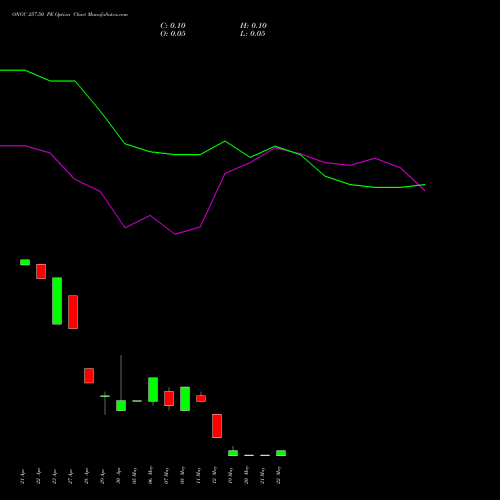This screenshot has width=500, height=500.
Task: Select the green candle above 06 May
Action: click(x=153, y=390)
